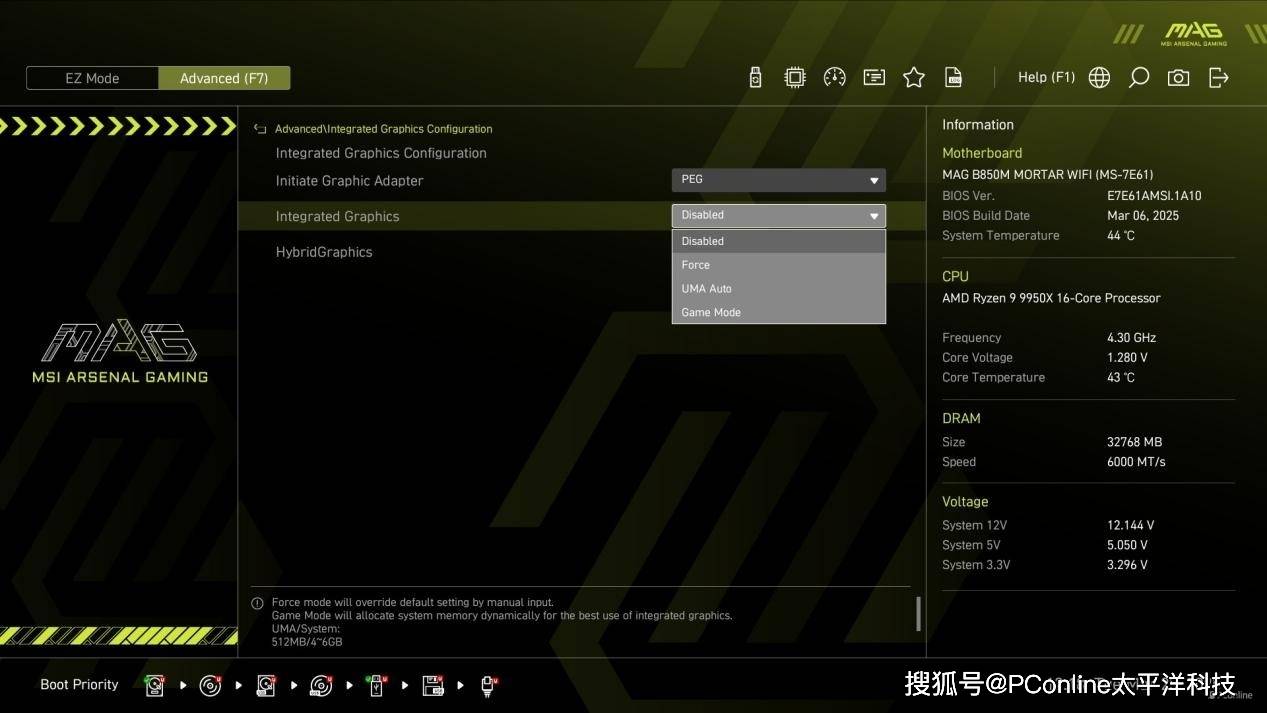
Task: Switch to Advanced (F7) mode
Action: pos(224,78)
